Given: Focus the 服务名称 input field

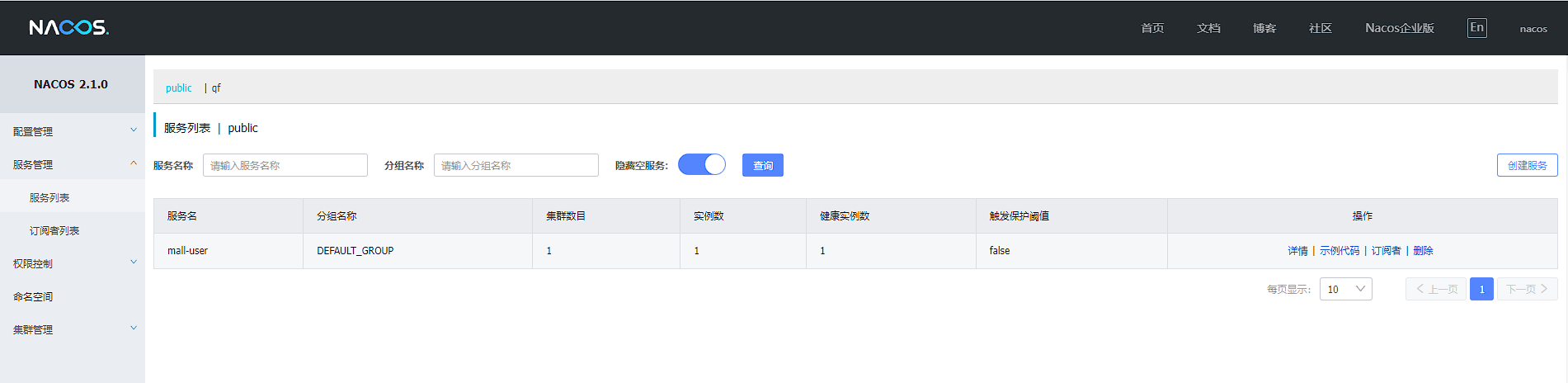Looking at the screenshot, I should tap(285, 165).
